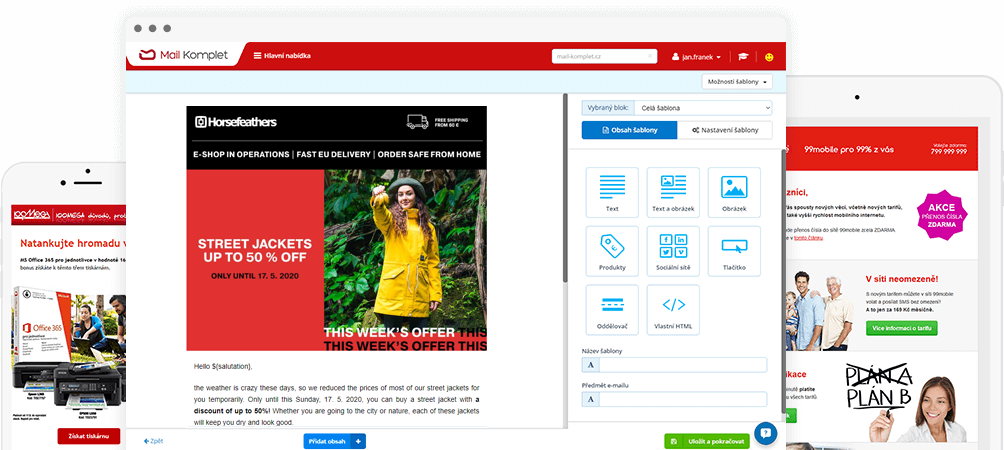Switch to Obsah šablony tab
This screenshot has width=1004, height=450.
(x=629, y=130)
